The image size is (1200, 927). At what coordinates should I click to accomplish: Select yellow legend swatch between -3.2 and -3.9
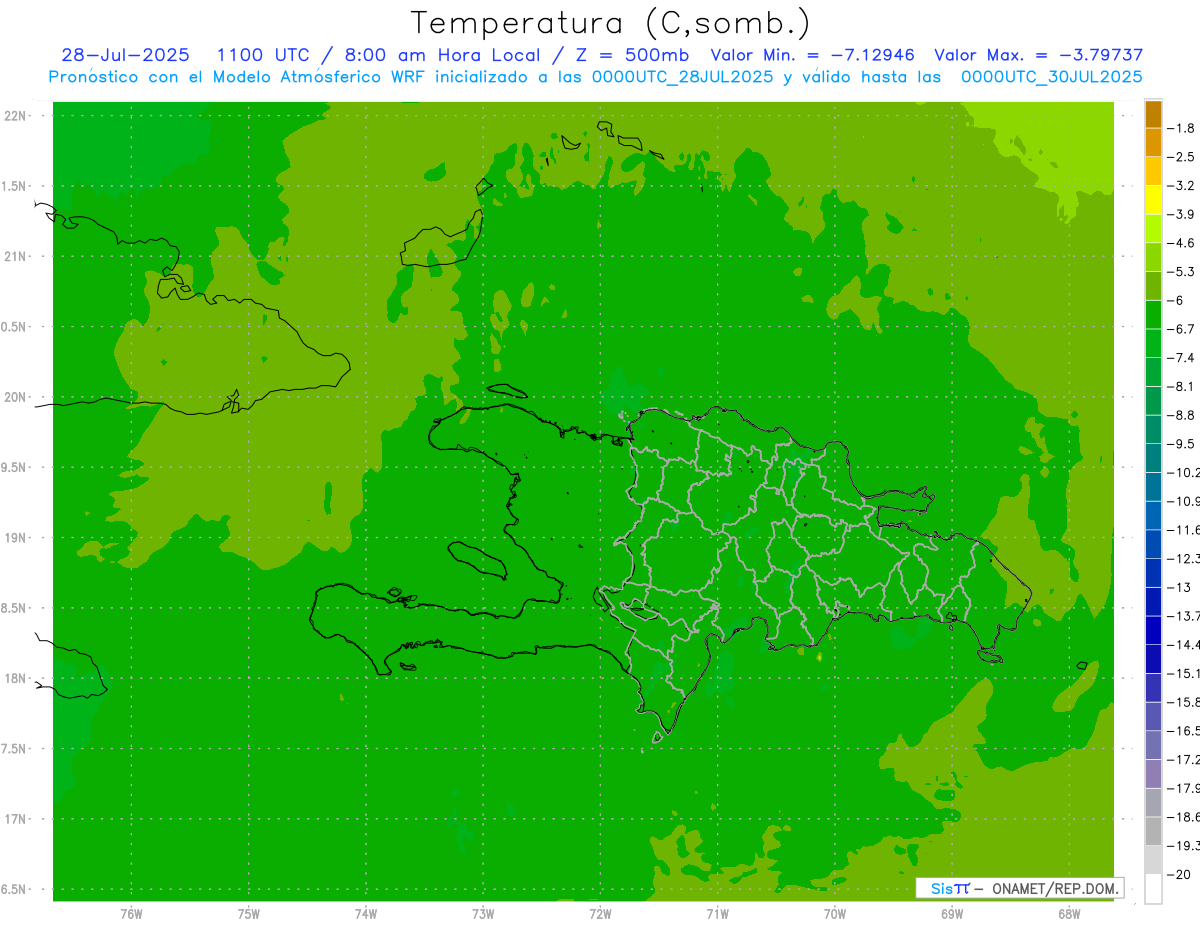coord(1153,200)
